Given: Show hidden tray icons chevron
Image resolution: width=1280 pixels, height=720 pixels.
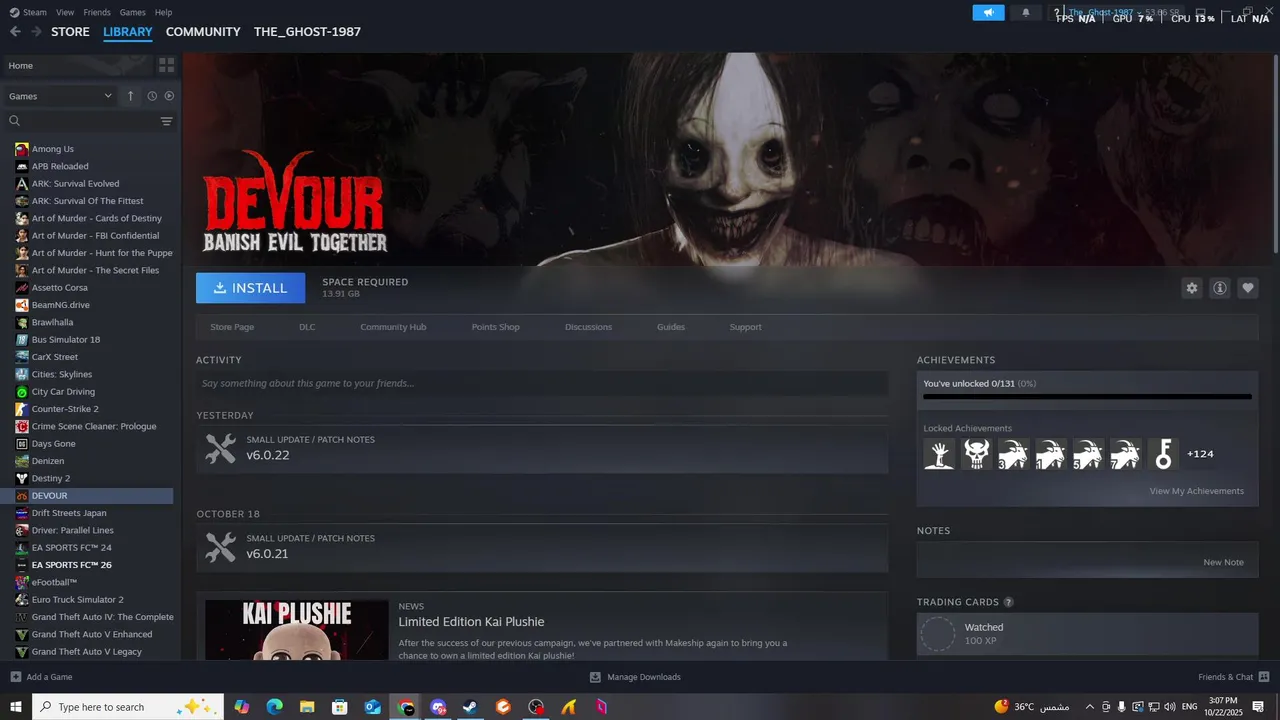Looking at the screenshot, I should tap(1089, 707).
